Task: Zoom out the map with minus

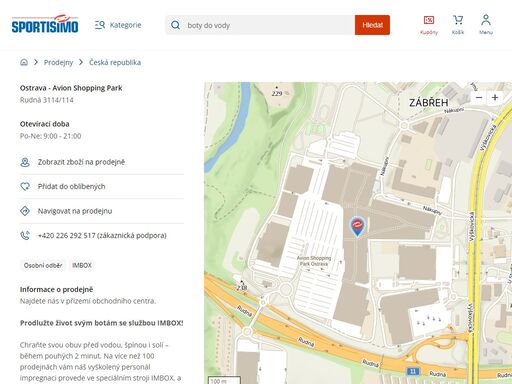Action: click(479, 97)
